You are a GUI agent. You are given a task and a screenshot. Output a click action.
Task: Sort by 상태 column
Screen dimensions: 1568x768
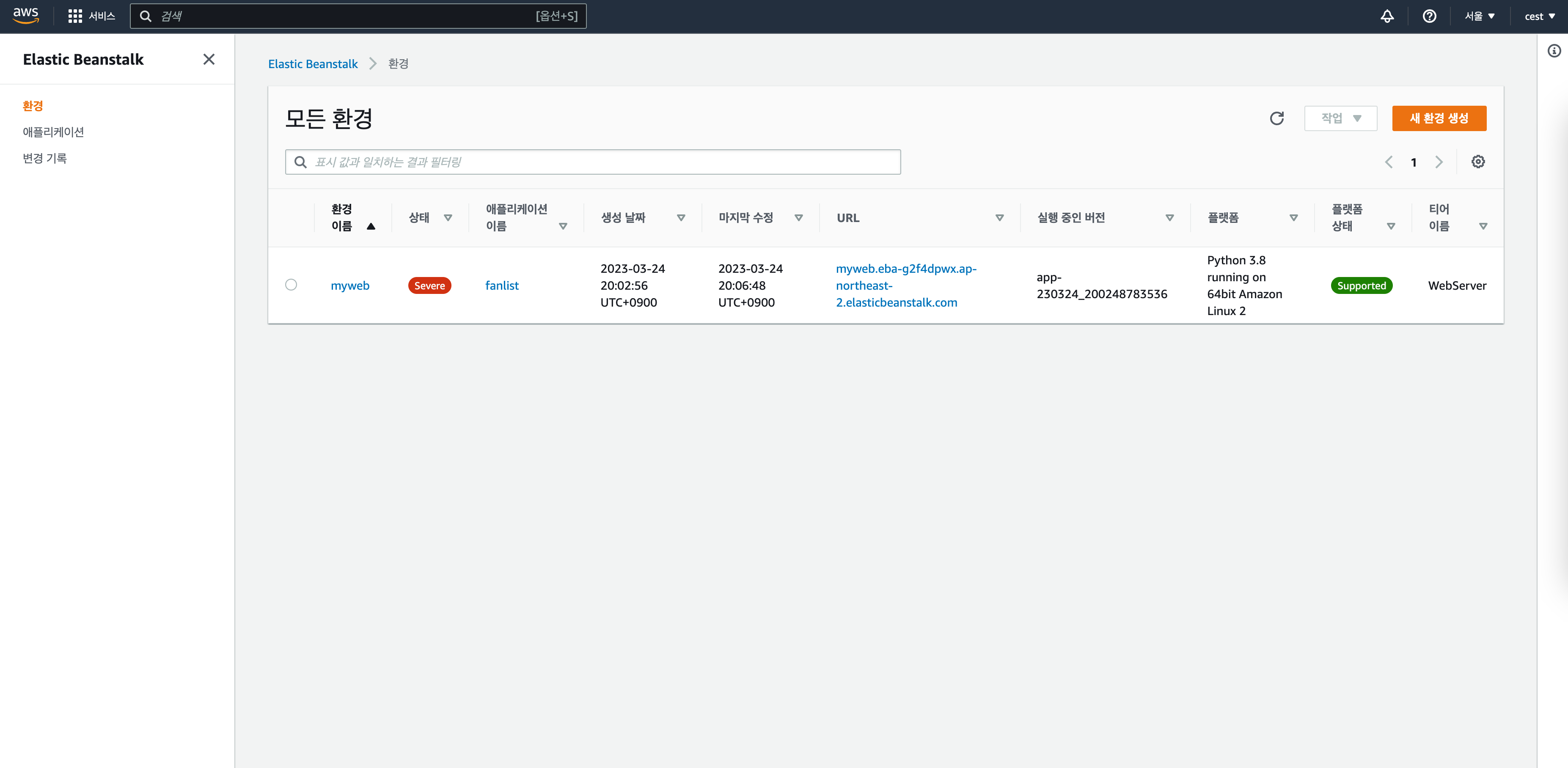click(x=448, y=218)
